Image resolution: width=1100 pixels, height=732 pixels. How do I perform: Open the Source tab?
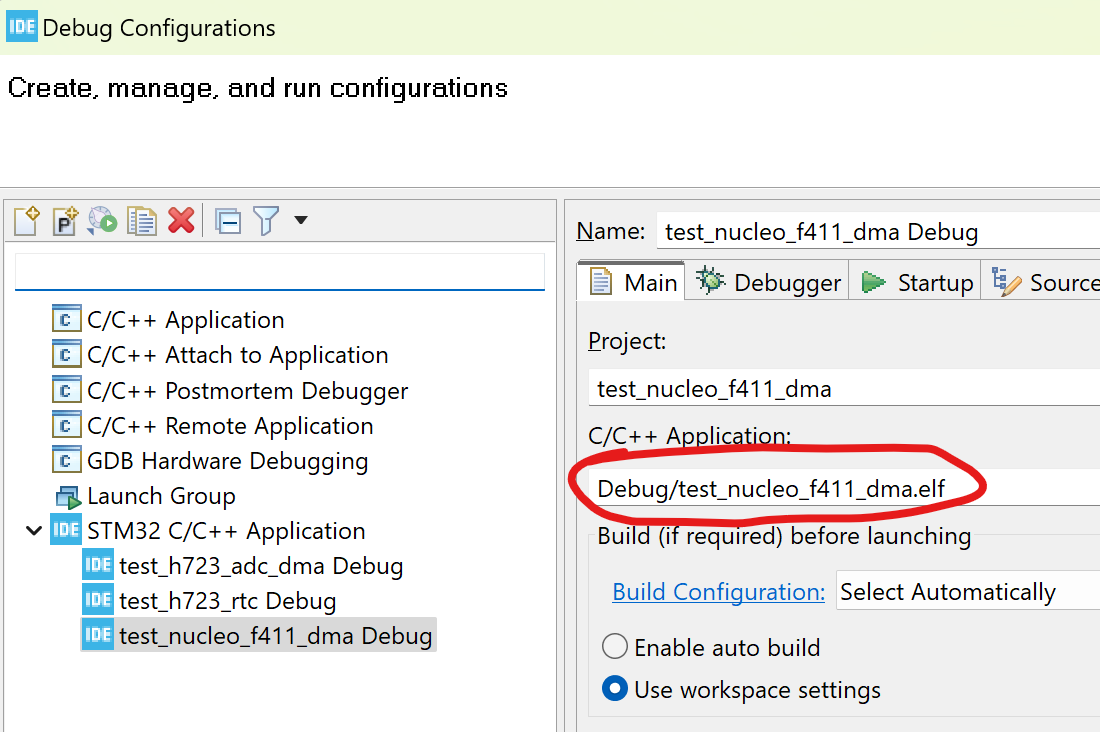point(1044,282)
